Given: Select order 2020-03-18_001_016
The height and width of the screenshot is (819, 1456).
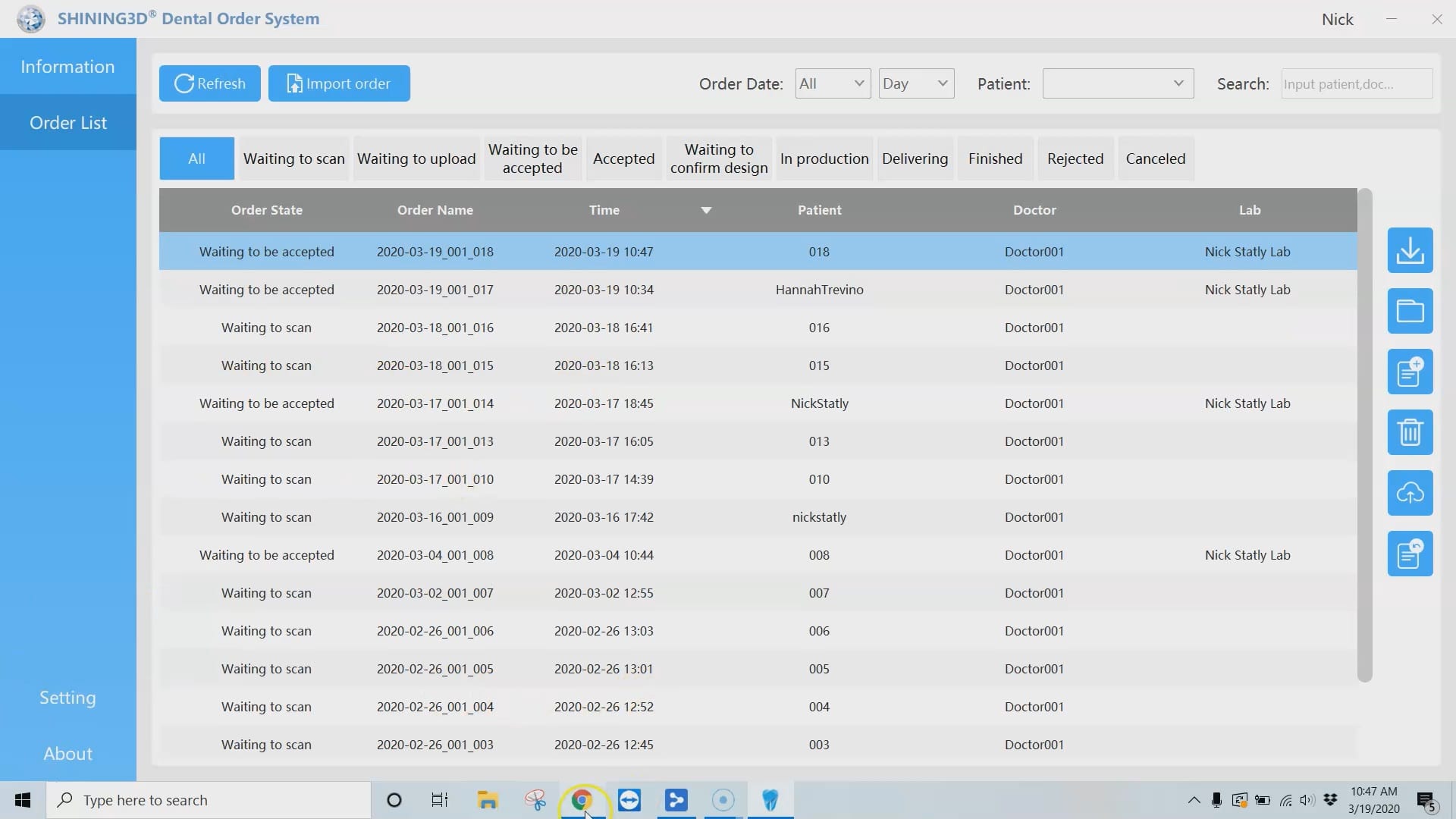Looking at the screenshot, I should [758, 328].
